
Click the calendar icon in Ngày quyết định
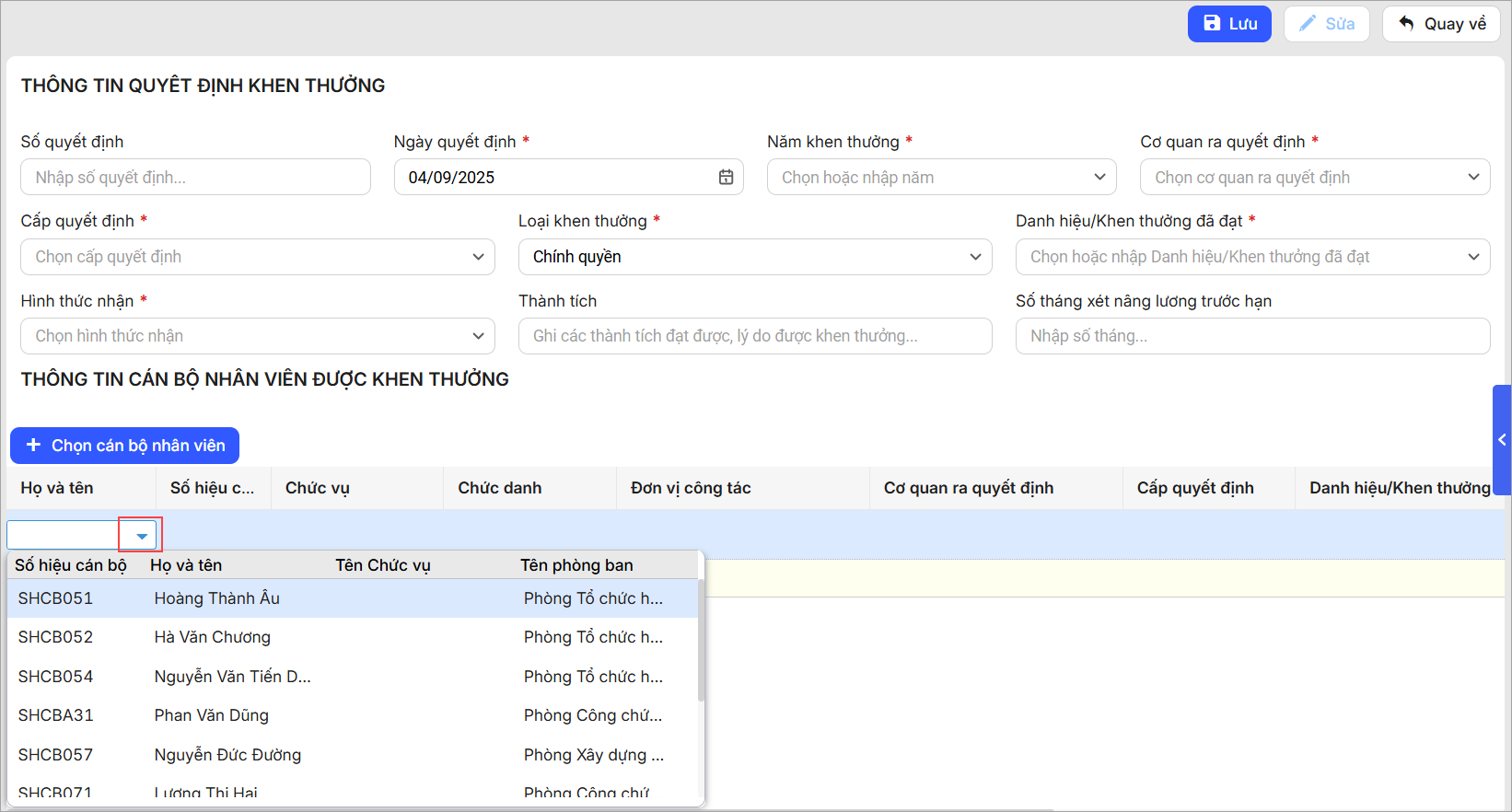pos(726,178)
